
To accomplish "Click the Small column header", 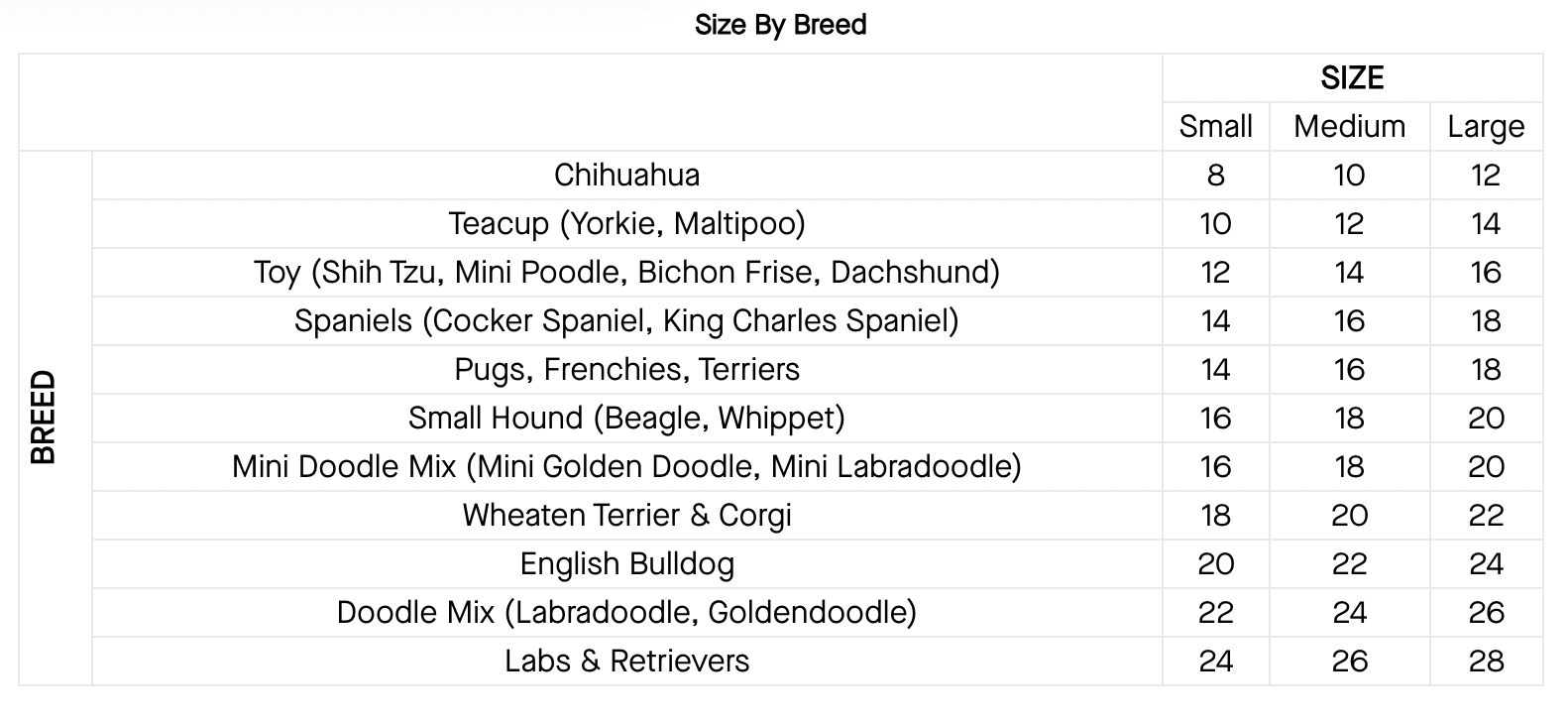I will (x=1215, y=127).
